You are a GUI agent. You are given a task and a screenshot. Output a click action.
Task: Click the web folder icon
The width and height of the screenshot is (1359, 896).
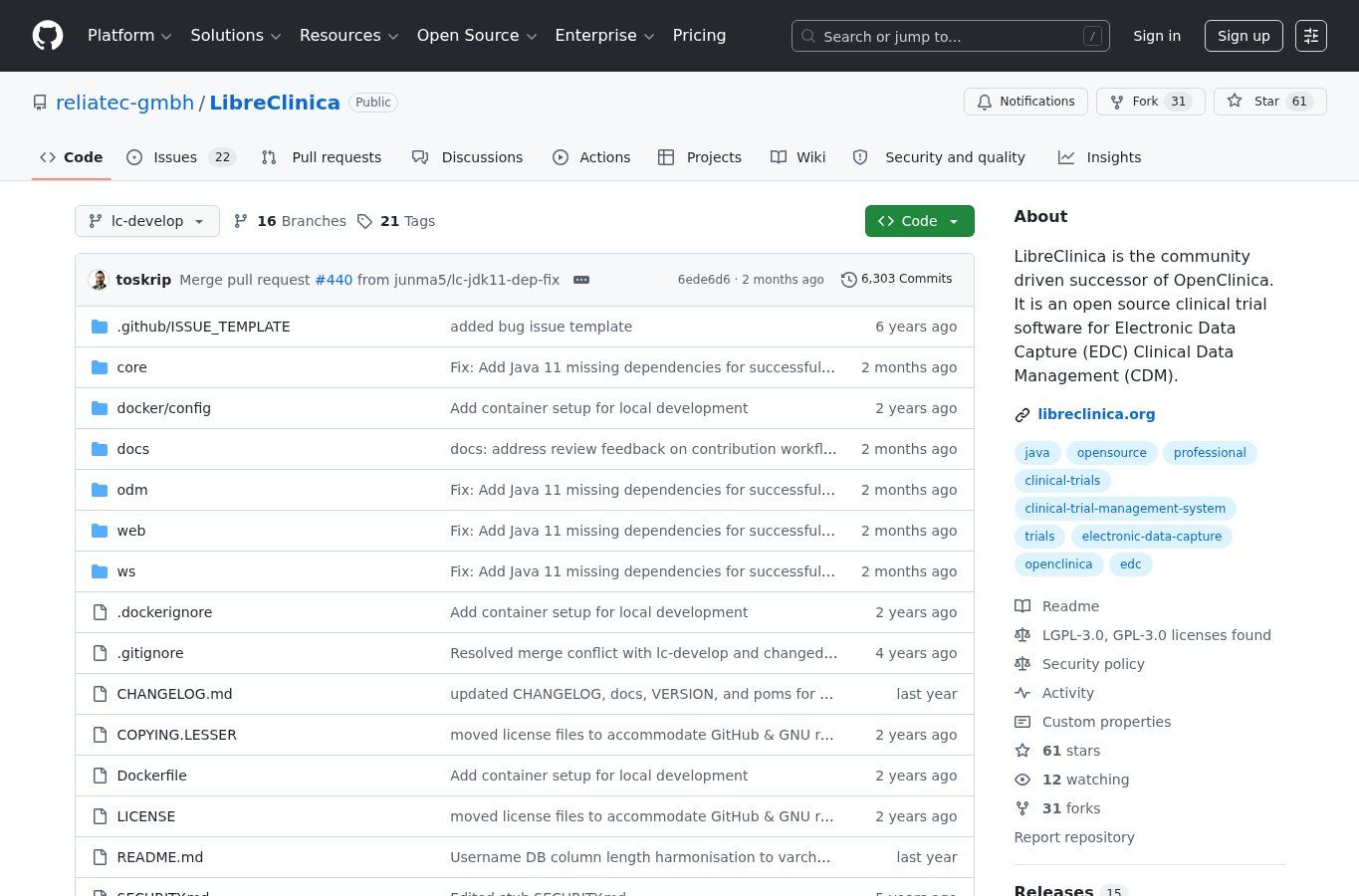(x=100, y=531)
